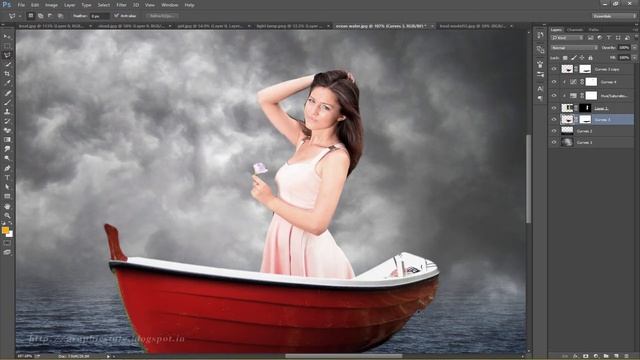
Task: Switch to the Channels tab
Action: point(575,30)
